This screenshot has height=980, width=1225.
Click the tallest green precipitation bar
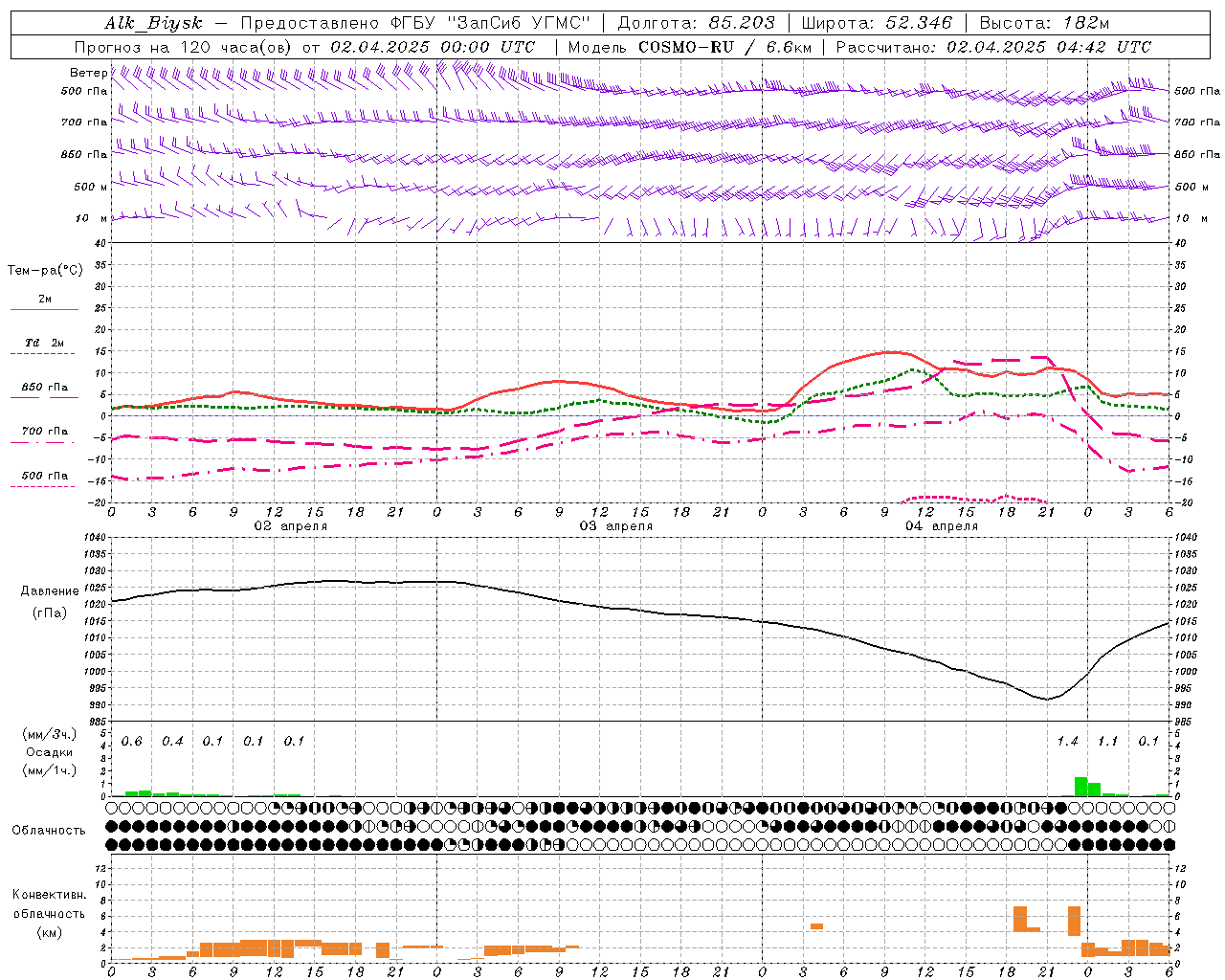[1080, 787]
